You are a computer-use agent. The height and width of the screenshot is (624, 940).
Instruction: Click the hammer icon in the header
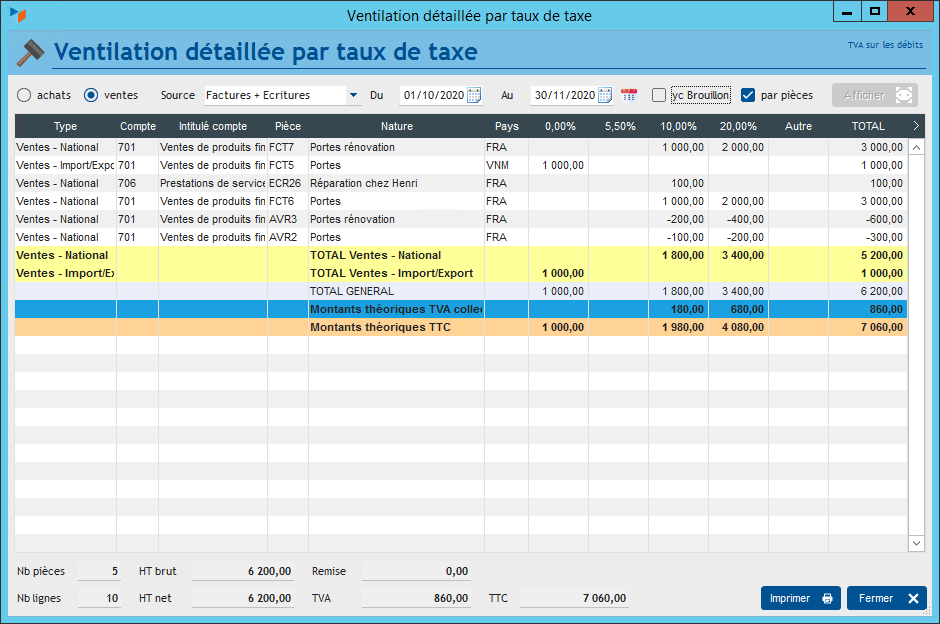30,52
